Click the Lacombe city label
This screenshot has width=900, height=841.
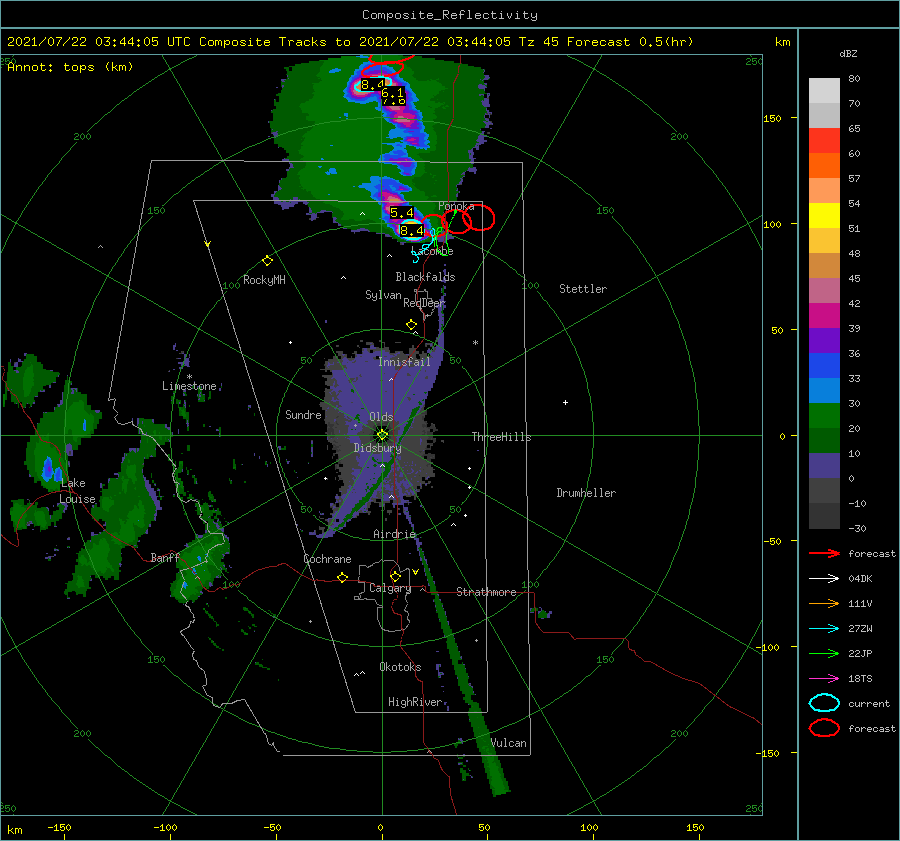pos(434,251)
